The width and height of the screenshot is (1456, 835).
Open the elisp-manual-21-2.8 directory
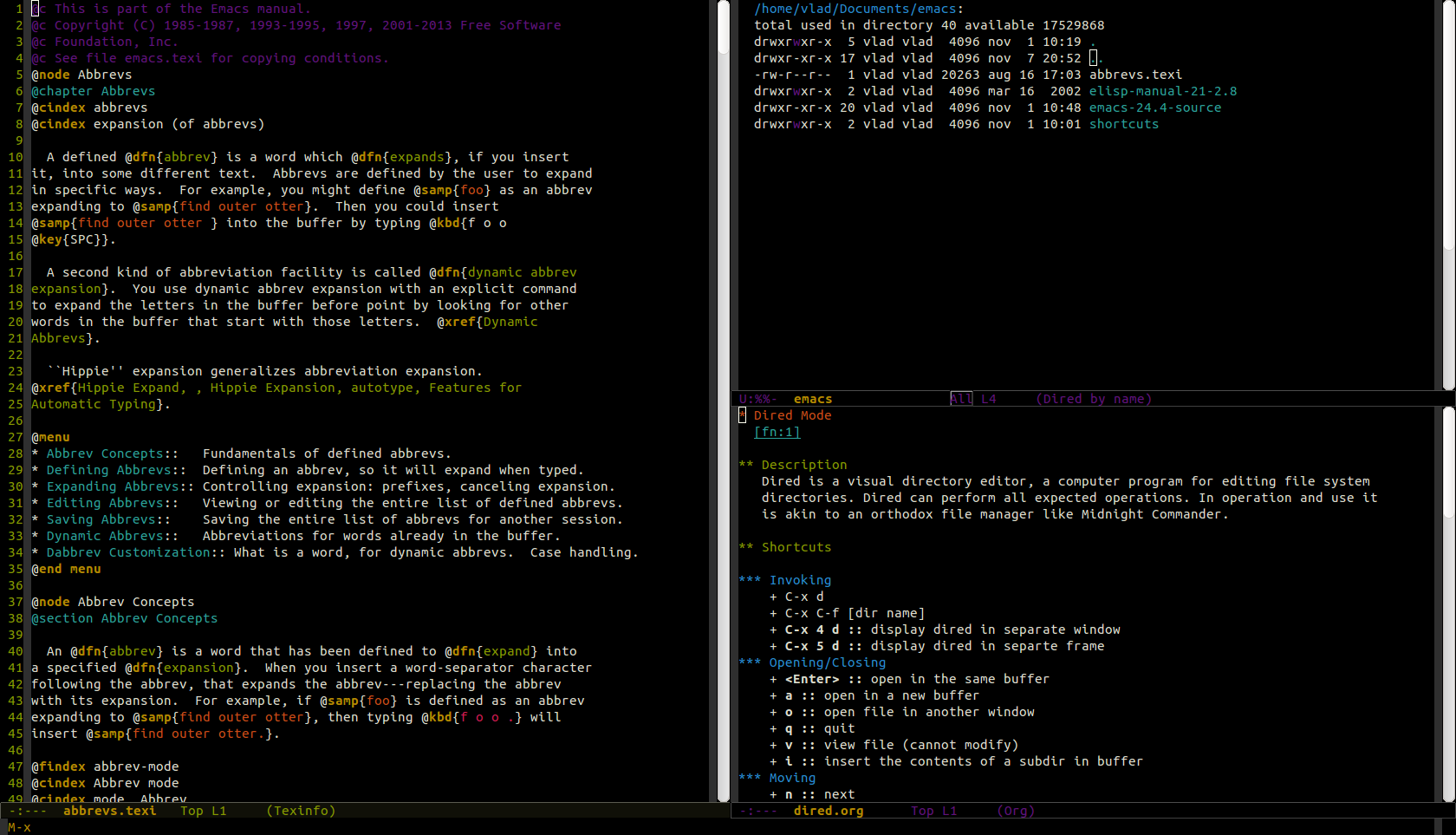pos(1163,91)
